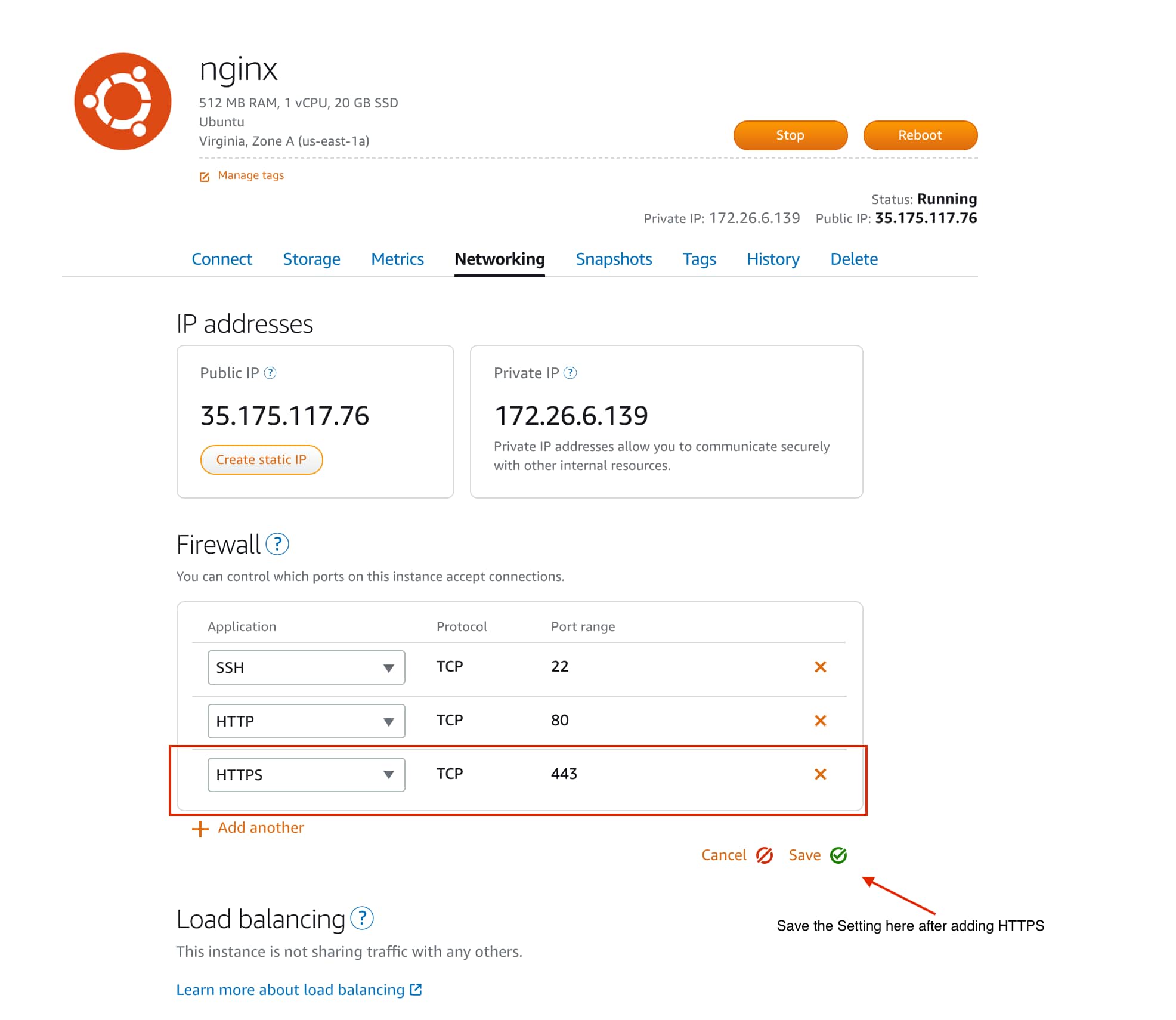Stop the nginx instance
Screen dimensions: 1176x1020
[x=790, y=135]
